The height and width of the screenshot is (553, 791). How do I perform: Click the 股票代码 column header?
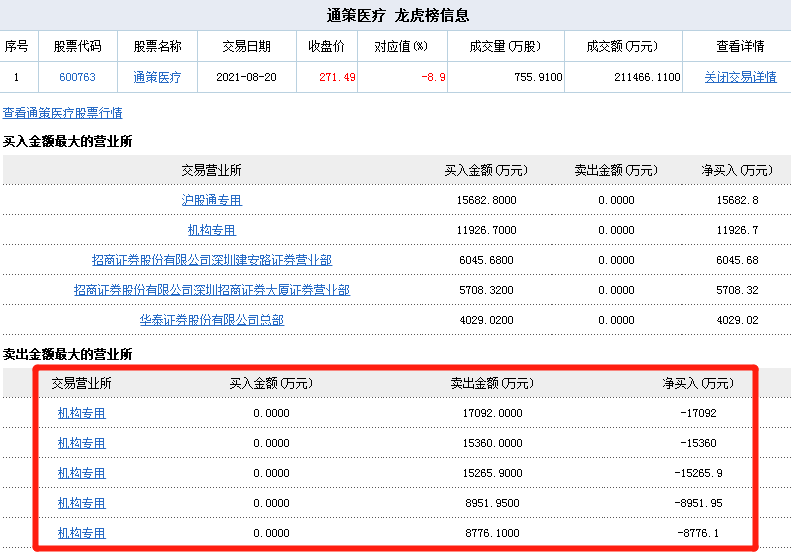click(x=77, y=46)
